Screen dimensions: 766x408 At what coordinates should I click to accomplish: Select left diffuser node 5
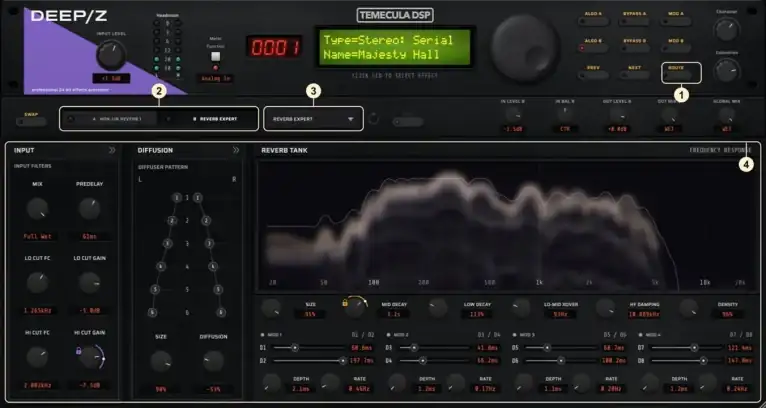pos(155,289)
